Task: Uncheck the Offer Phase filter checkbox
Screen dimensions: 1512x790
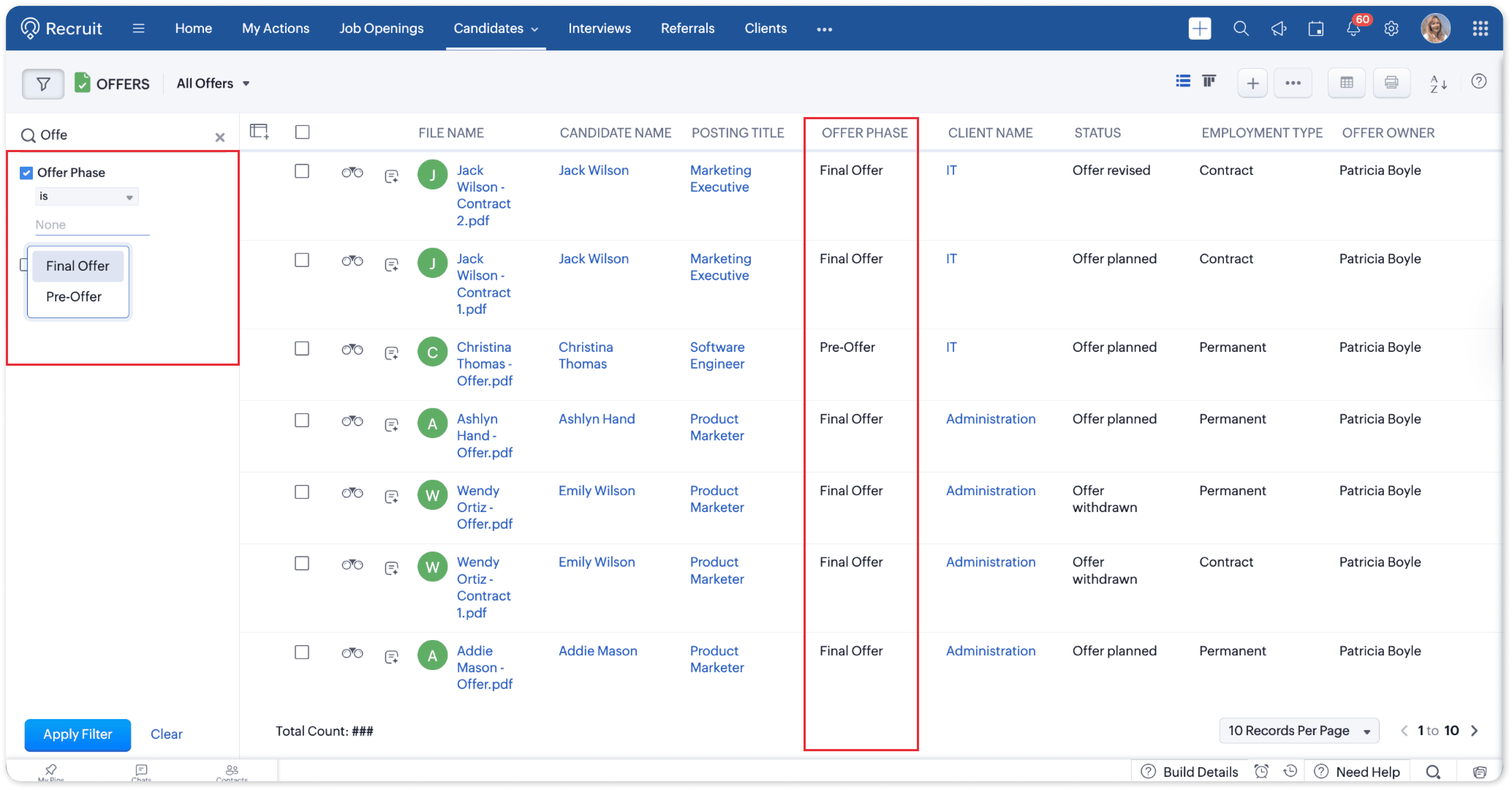Action: (x=26, y=173)
